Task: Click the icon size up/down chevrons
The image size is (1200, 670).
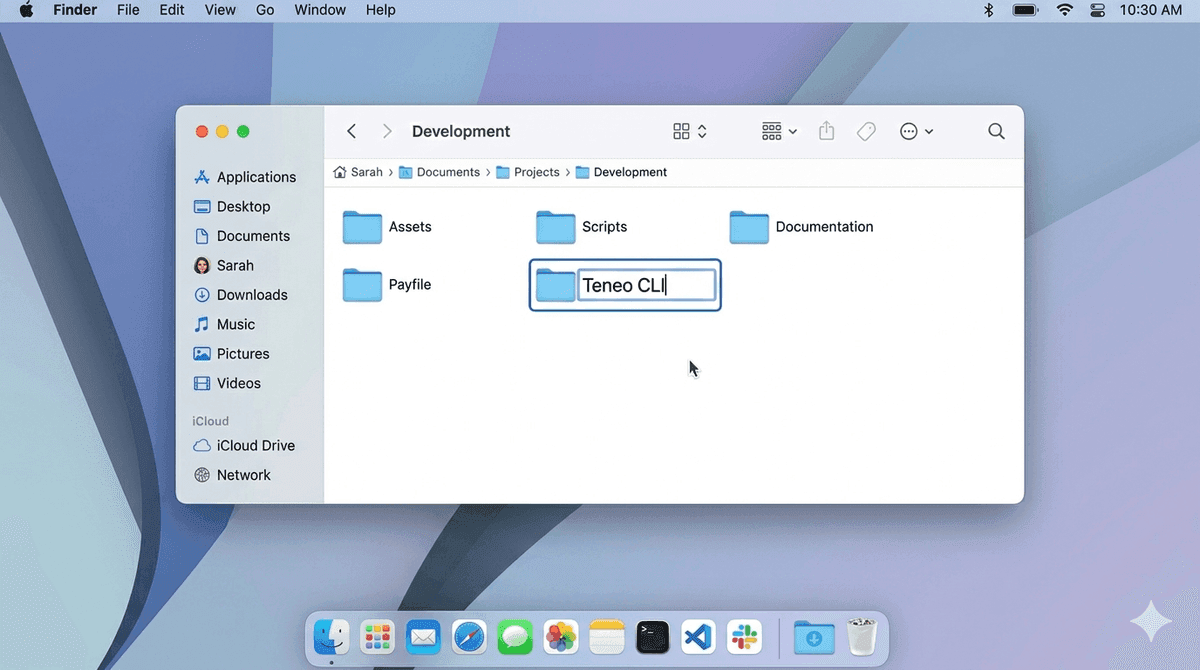Action: click(703, 131)
